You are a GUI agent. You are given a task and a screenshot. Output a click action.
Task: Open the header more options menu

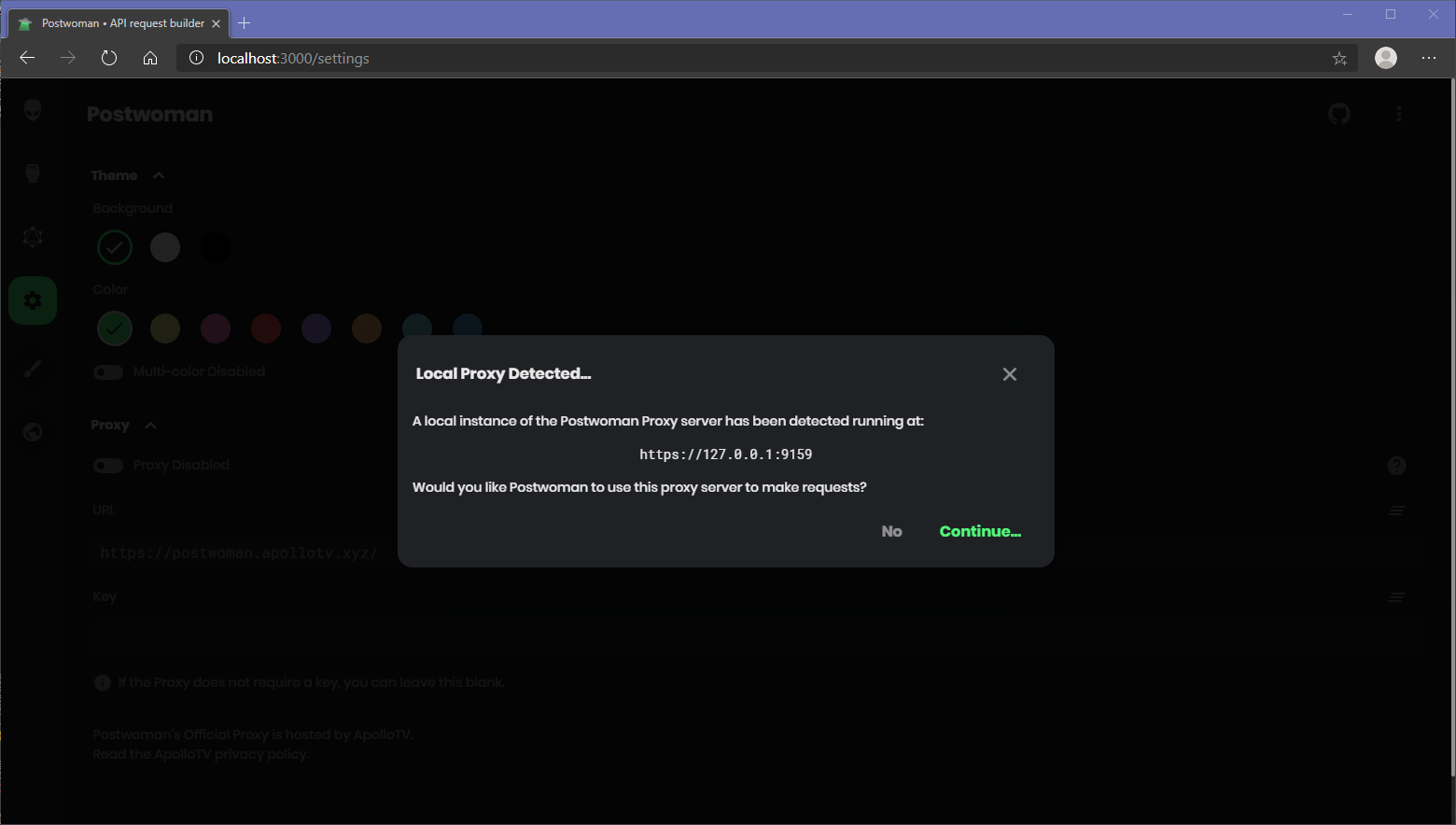point(1398,114)
